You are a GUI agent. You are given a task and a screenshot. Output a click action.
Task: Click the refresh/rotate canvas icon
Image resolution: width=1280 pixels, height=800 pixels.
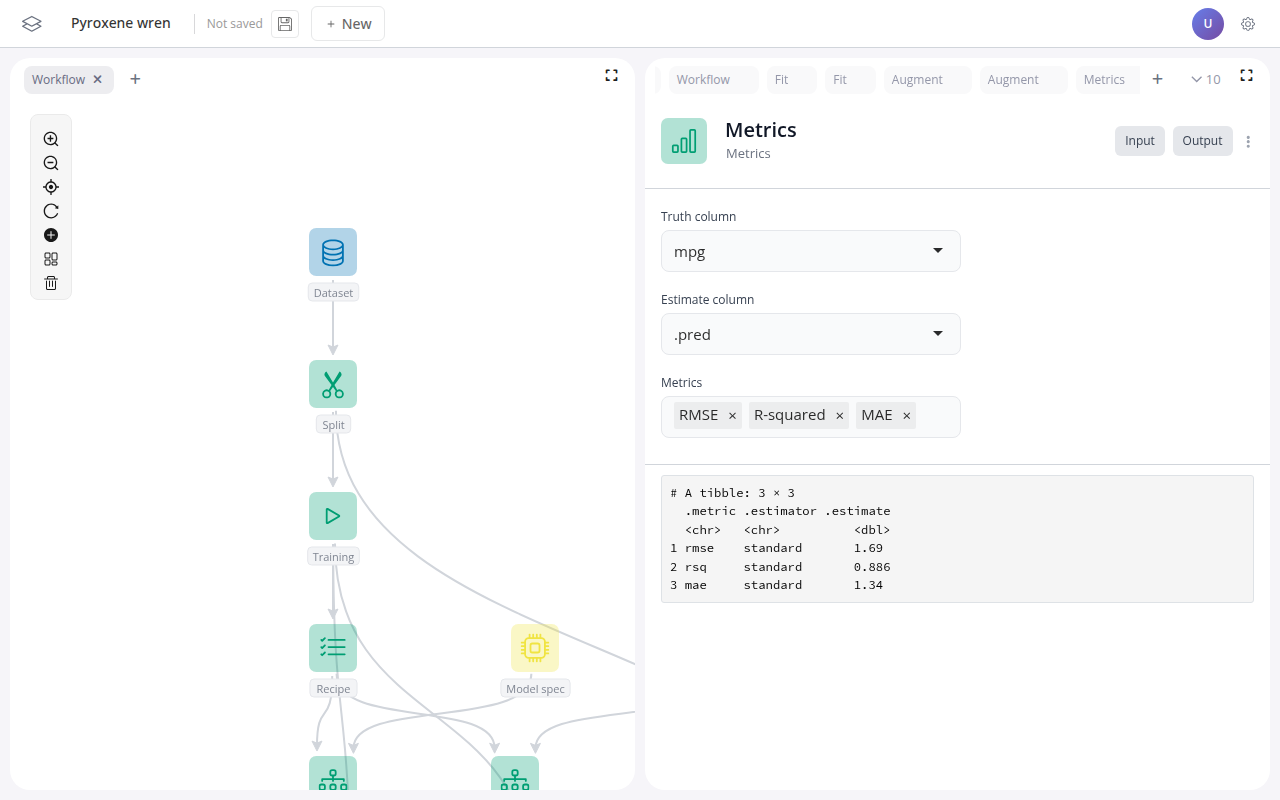tap(51, 211)
